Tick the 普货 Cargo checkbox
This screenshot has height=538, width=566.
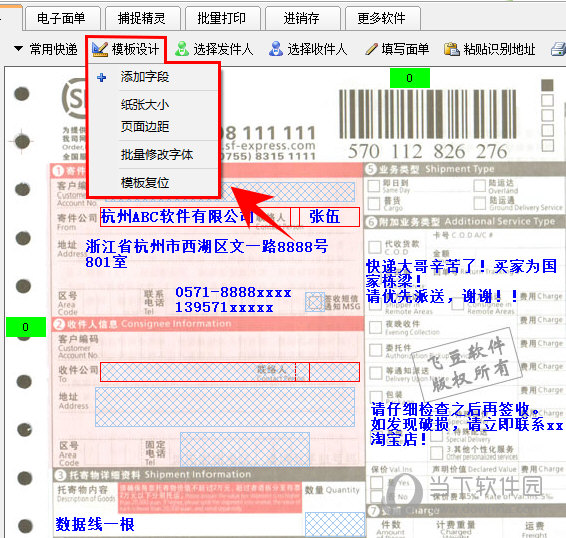click(x=374, y=204)
